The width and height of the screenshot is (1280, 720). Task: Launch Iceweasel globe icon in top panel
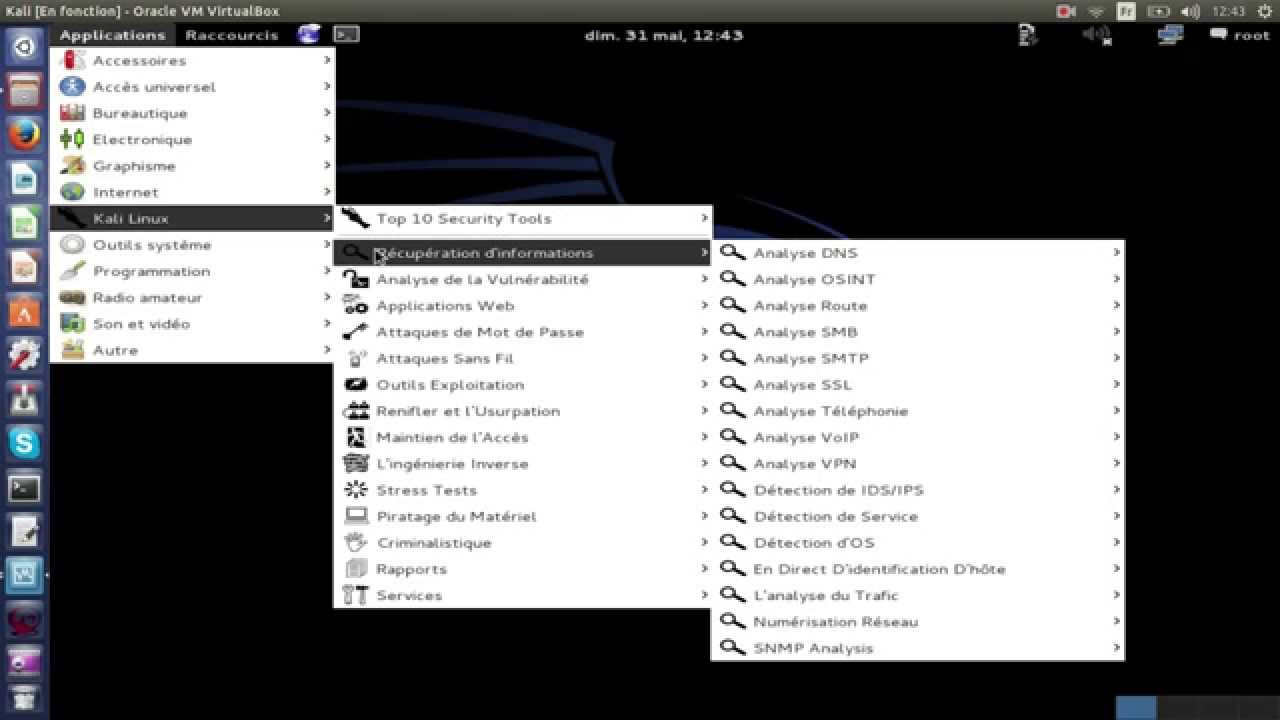point(309,34)
